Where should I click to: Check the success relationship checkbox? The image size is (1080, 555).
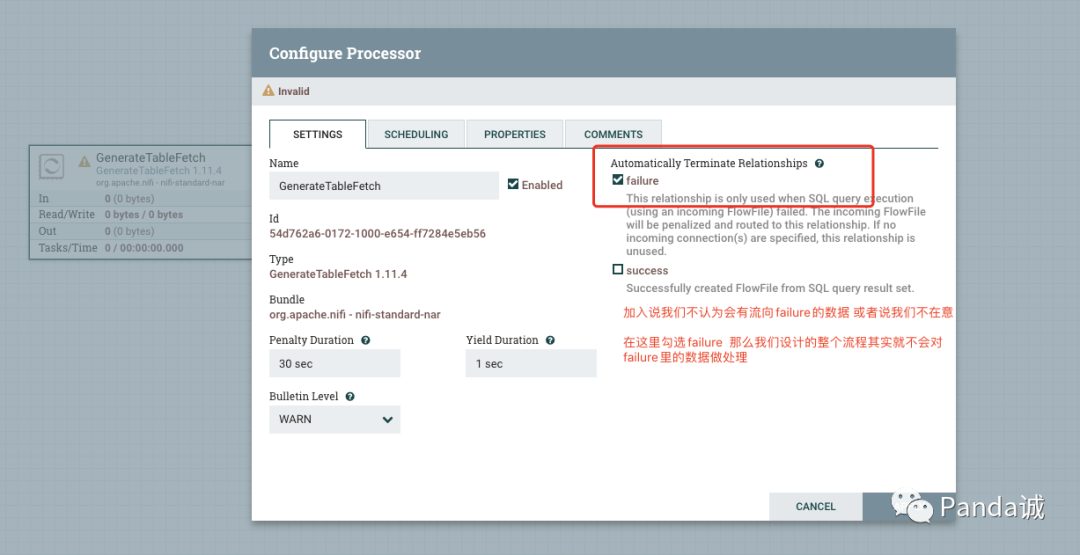618,269
